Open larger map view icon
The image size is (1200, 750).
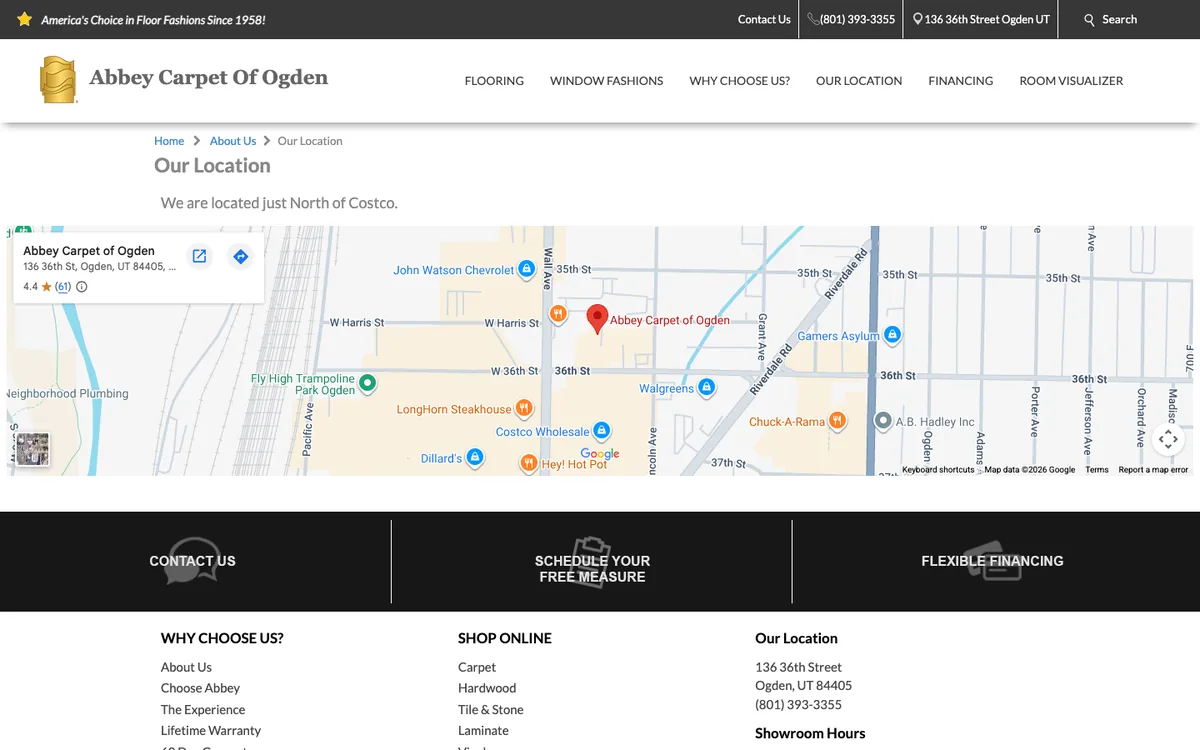(200, 256)
